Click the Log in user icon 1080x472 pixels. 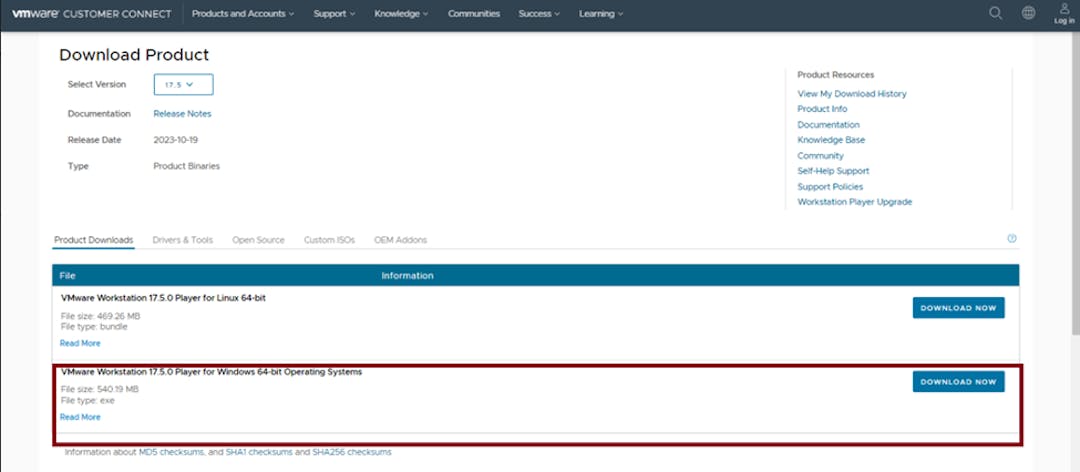click(x=1064, y=13)
